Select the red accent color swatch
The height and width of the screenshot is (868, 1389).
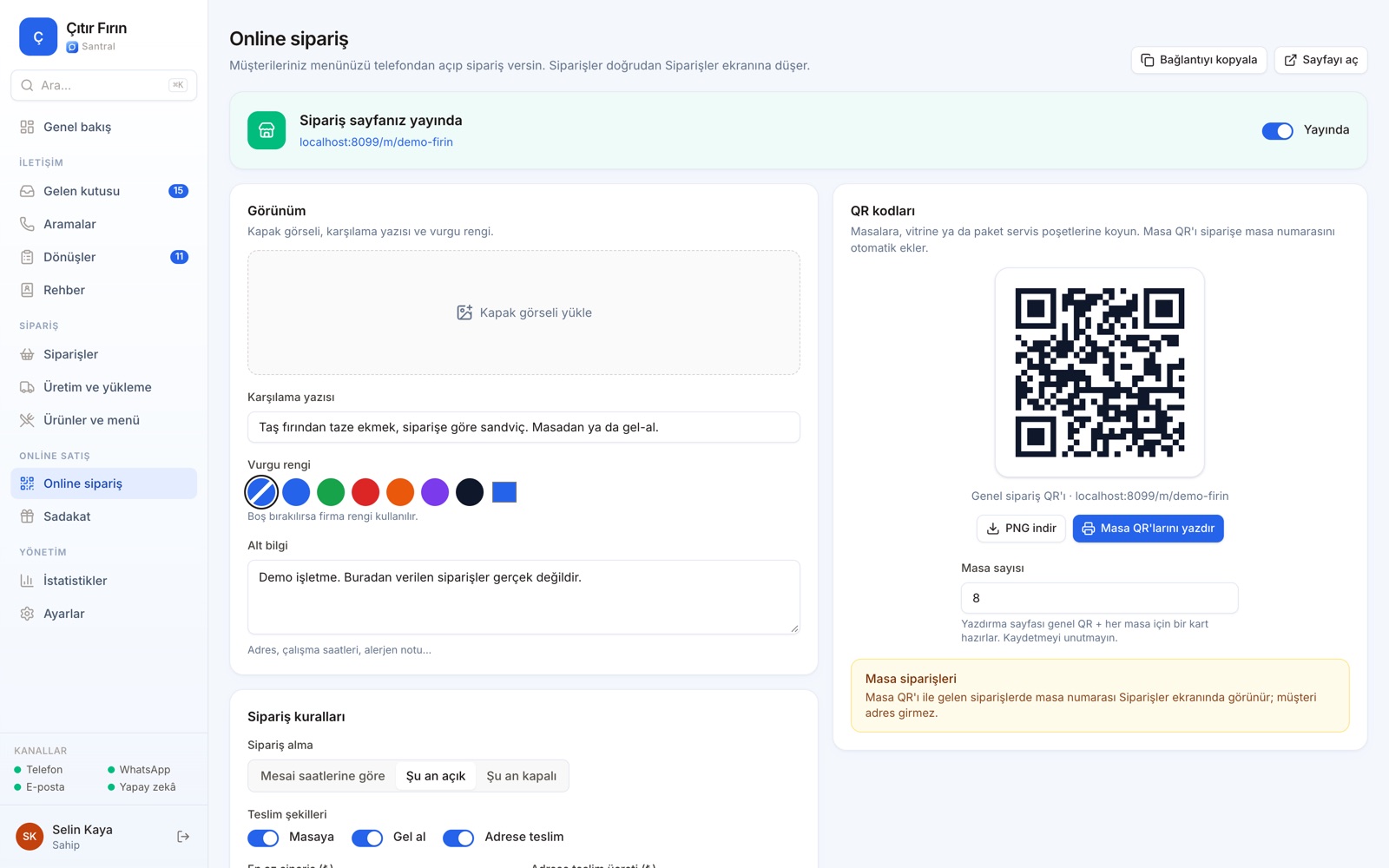[x=365, y=492]
